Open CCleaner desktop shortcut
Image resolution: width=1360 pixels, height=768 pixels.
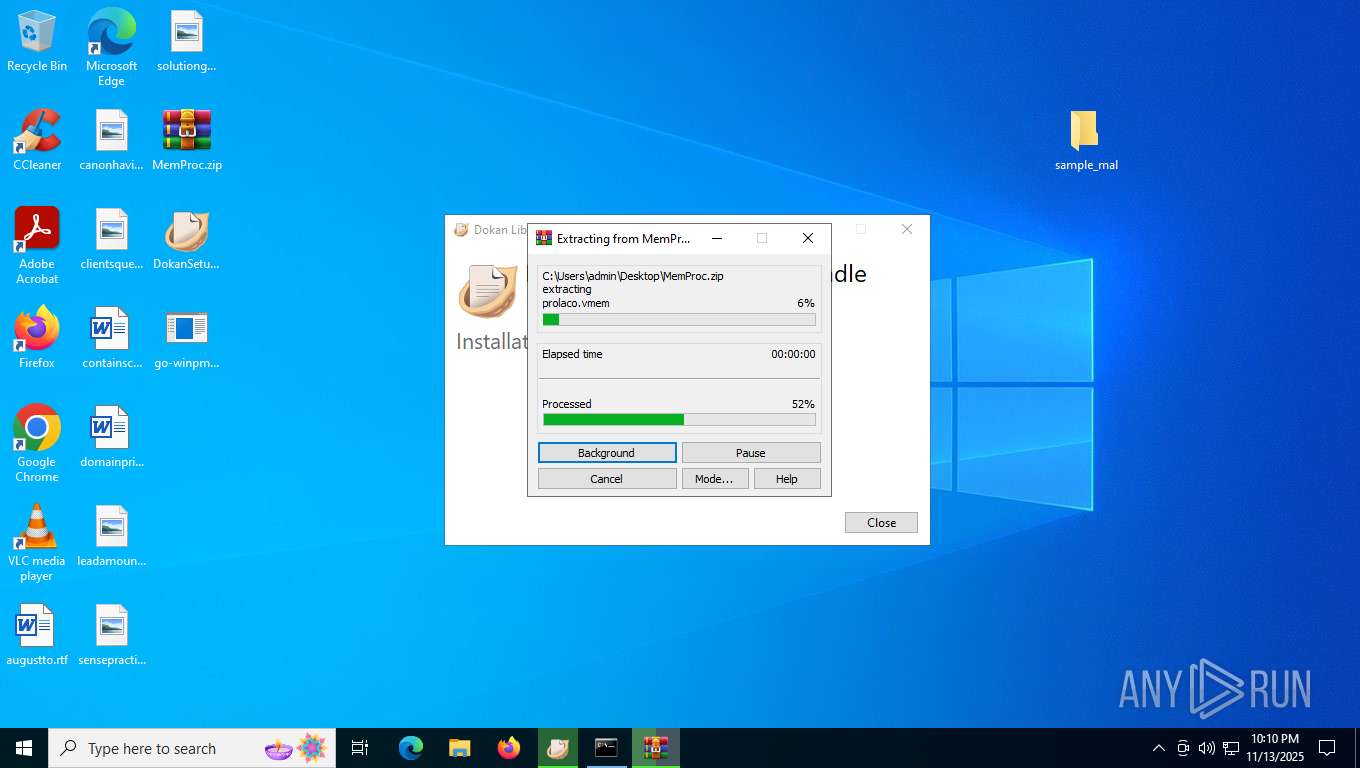pyautogui.click(x=37, y=140)
